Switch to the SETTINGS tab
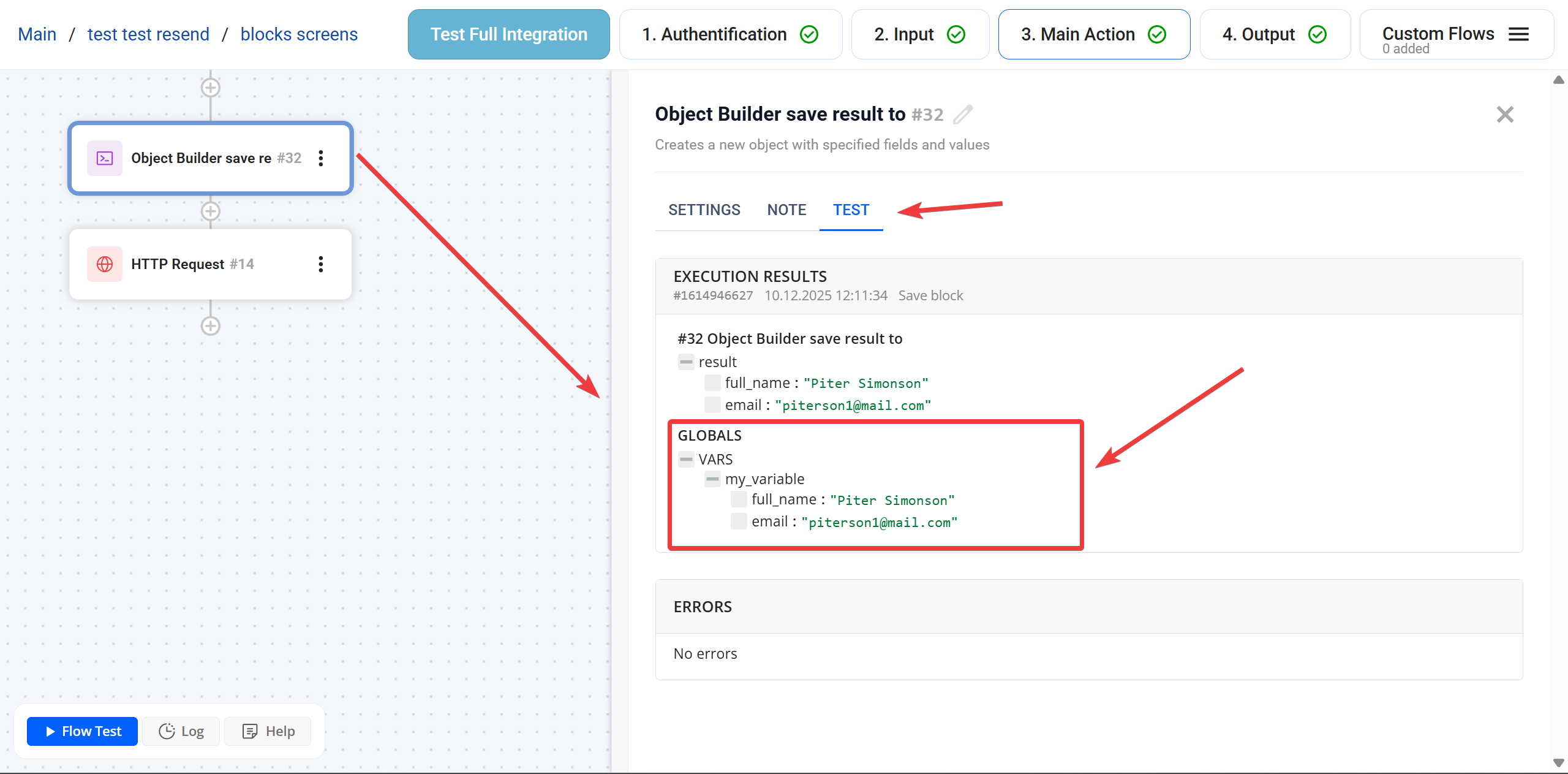 click(x=704, y=210)
